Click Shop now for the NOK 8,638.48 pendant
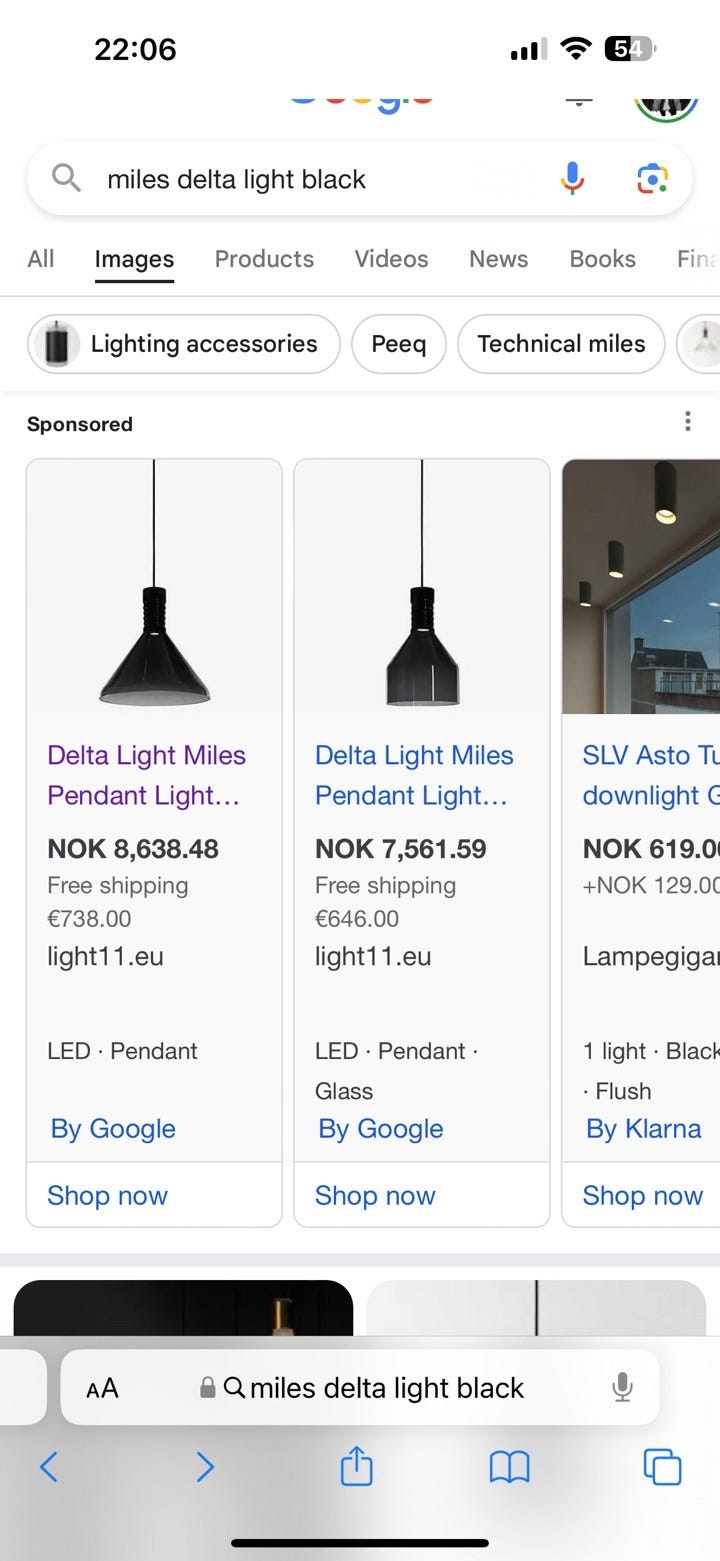This screenshot has width=720, height=1561. (107, 1195)
